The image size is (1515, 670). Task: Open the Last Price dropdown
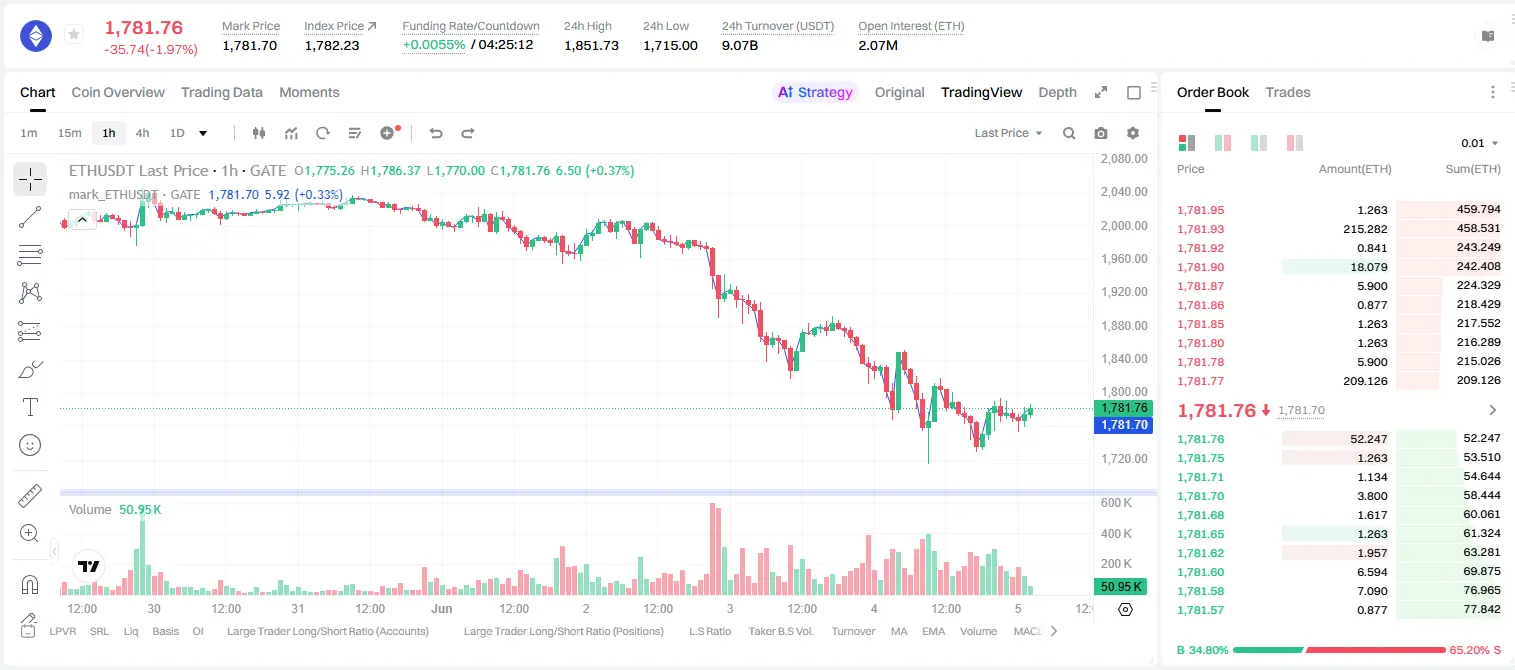pyautogui.click(x=1008, y=133)
